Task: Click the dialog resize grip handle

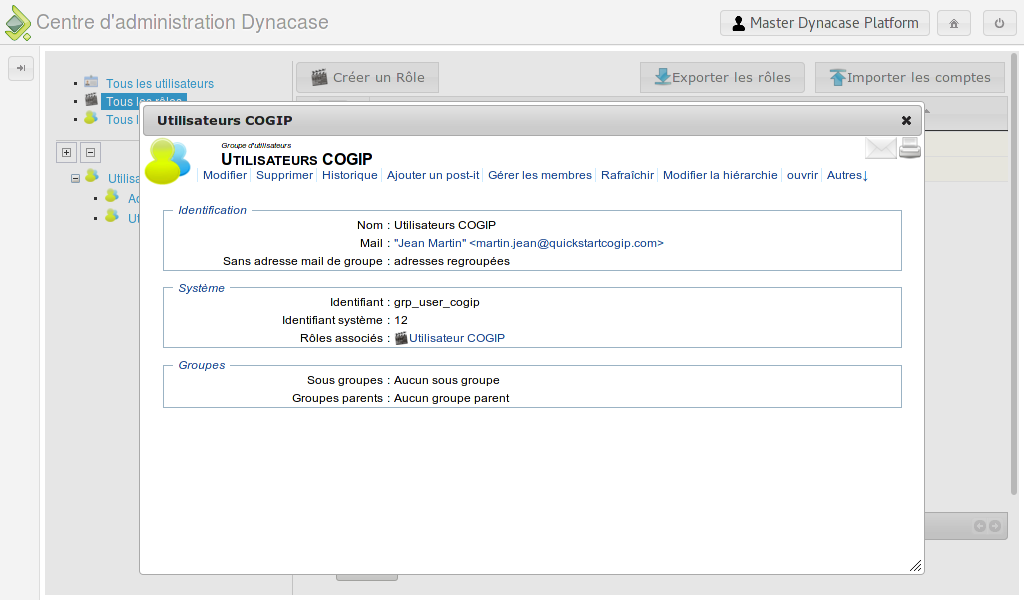Action: [916, 566]
